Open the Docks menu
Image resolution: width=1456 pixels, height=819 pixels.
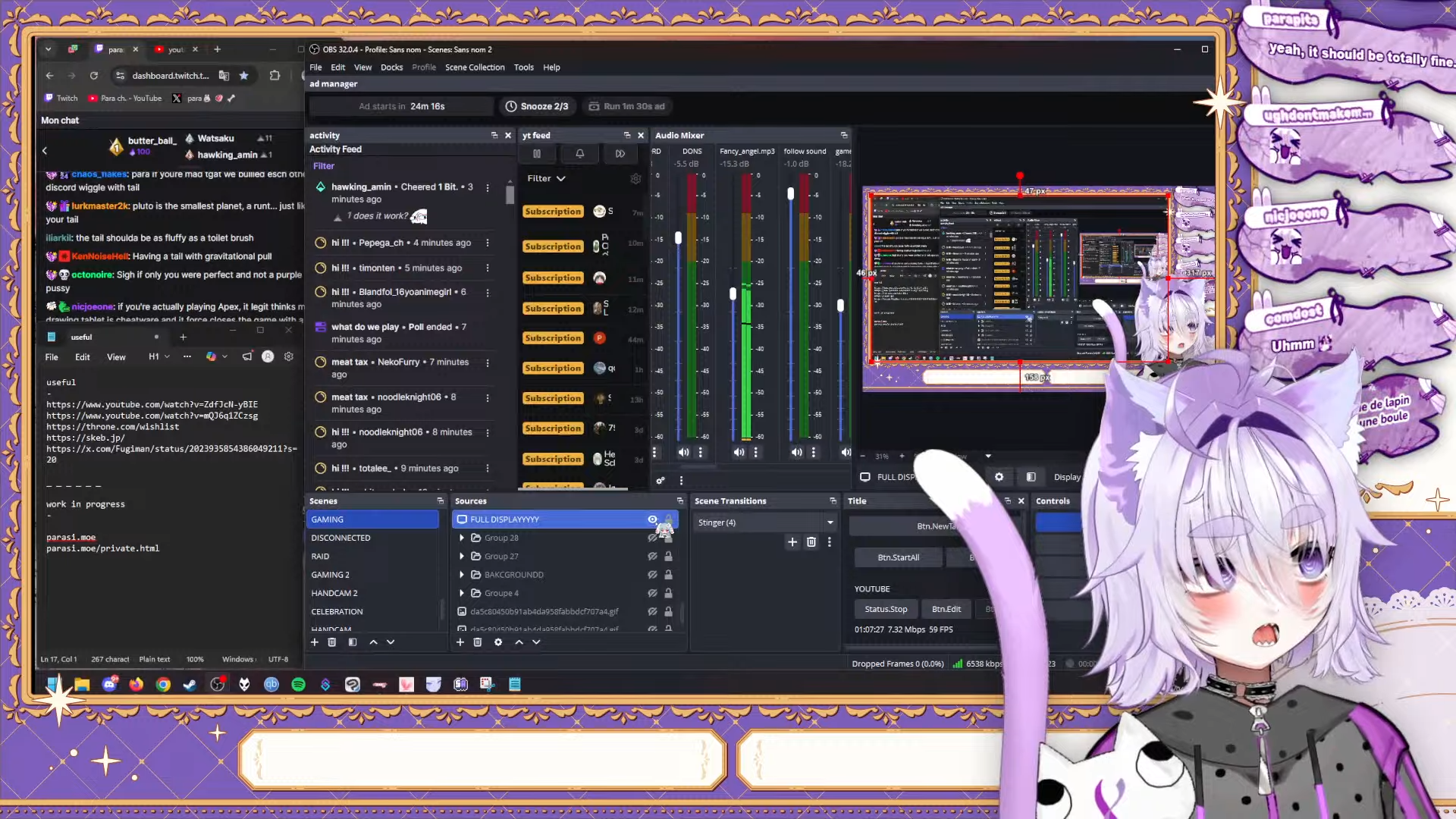tap(391, 67)
